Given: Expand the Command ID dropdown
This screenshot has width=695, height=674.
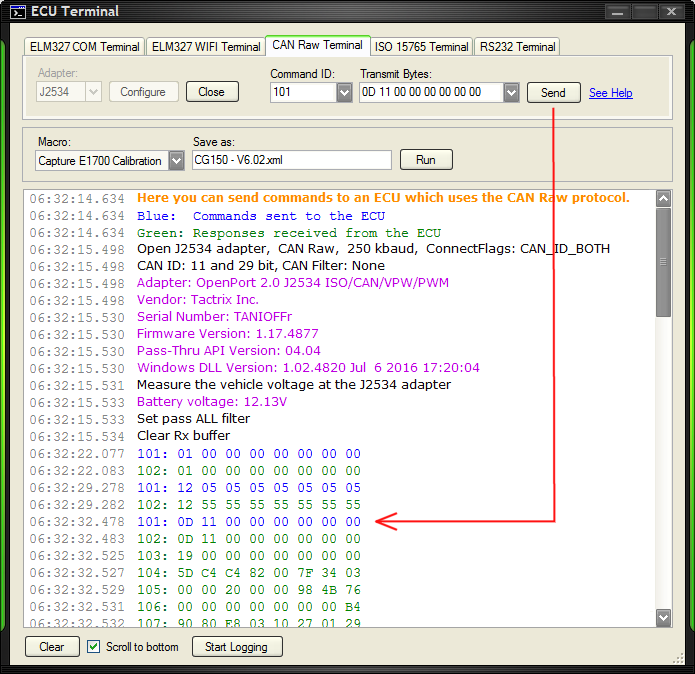Looking at the screenshot, I should 344,92.
